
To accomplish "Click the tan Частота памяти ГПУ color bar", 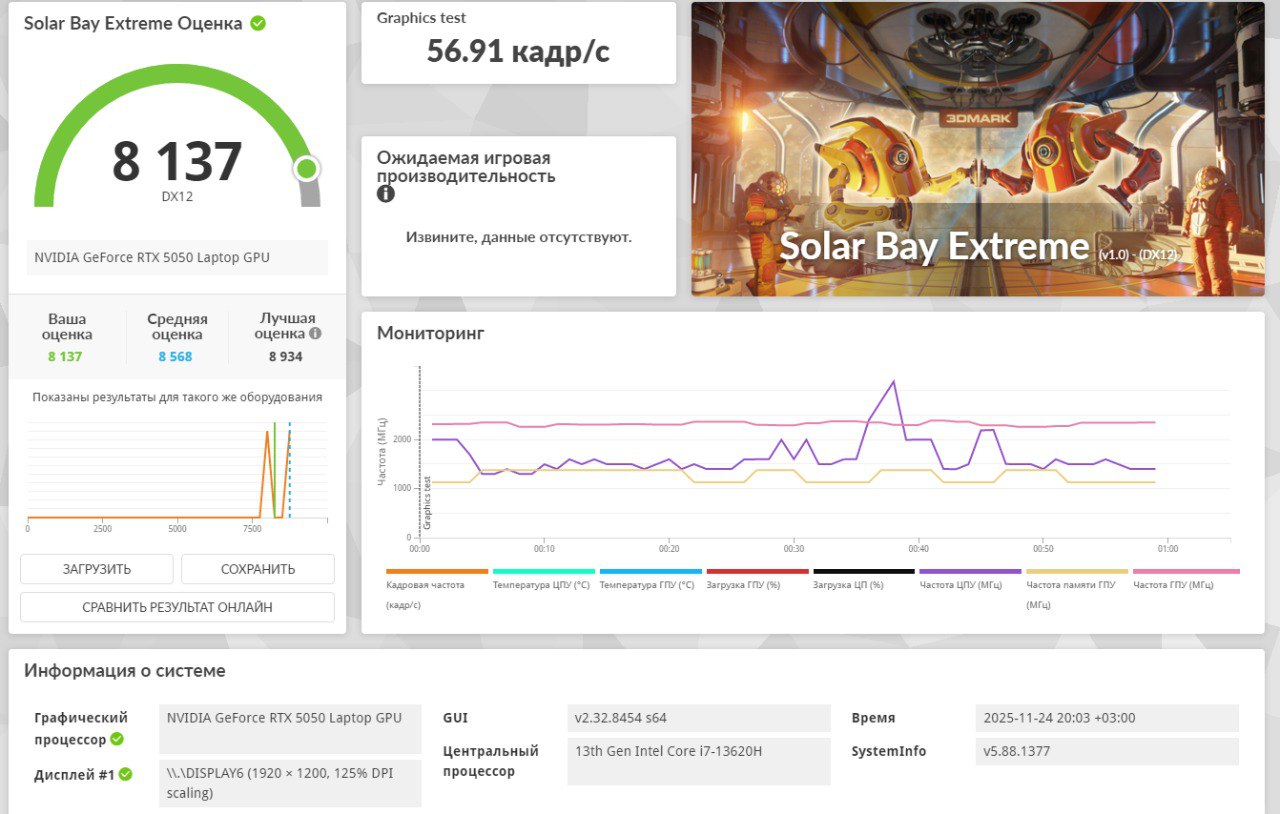I will tap(1077, 572).
